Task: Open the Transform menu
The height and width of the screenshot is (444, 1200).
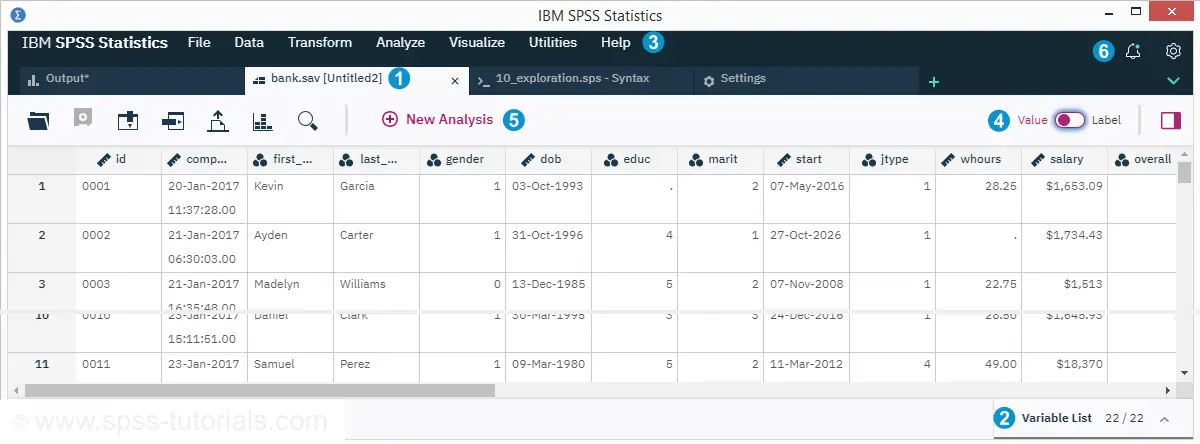Action: pyautogui.click(x=320, y=43)
